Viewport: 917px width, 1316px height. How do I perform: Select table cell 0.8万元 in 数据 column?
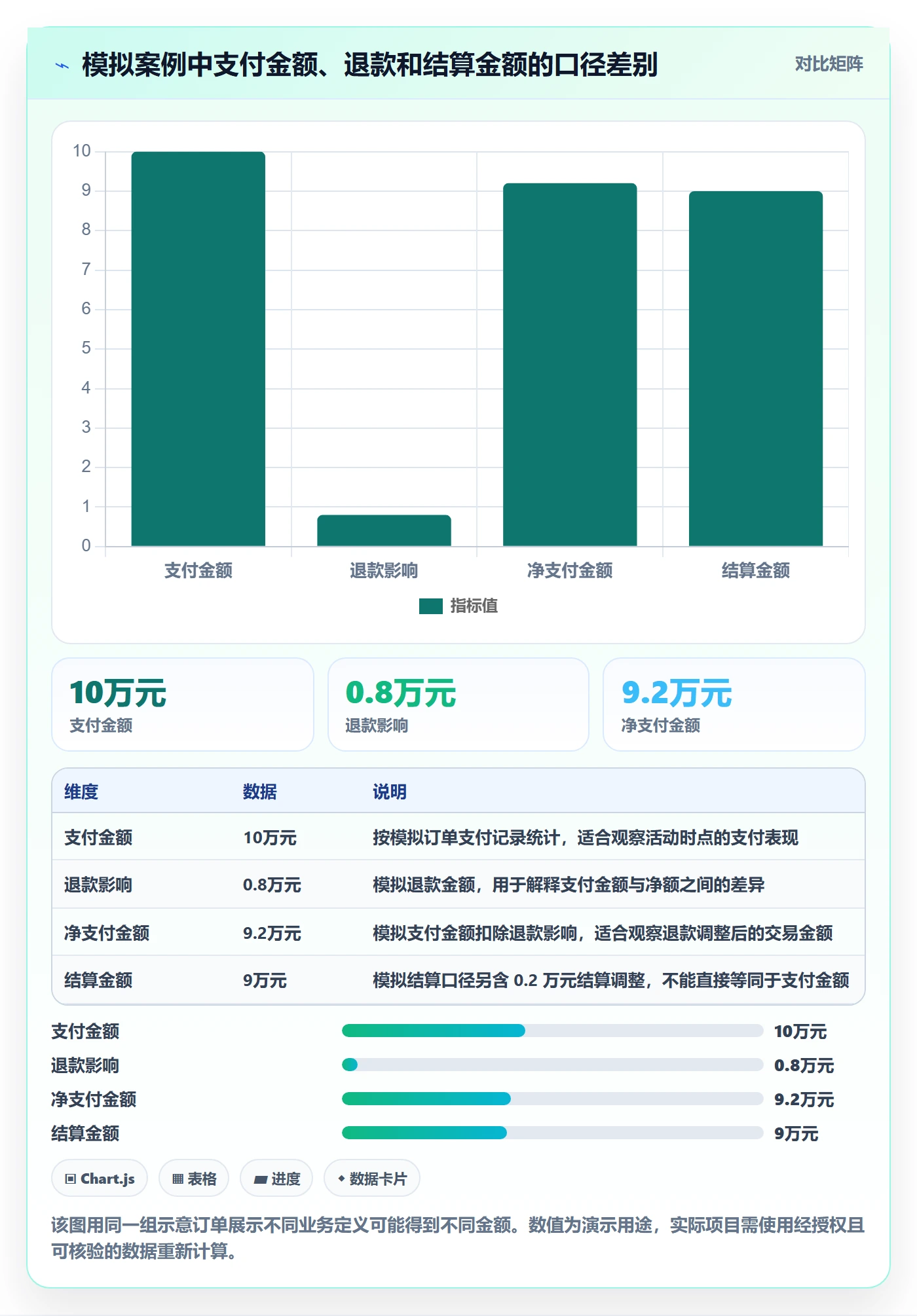272,885
